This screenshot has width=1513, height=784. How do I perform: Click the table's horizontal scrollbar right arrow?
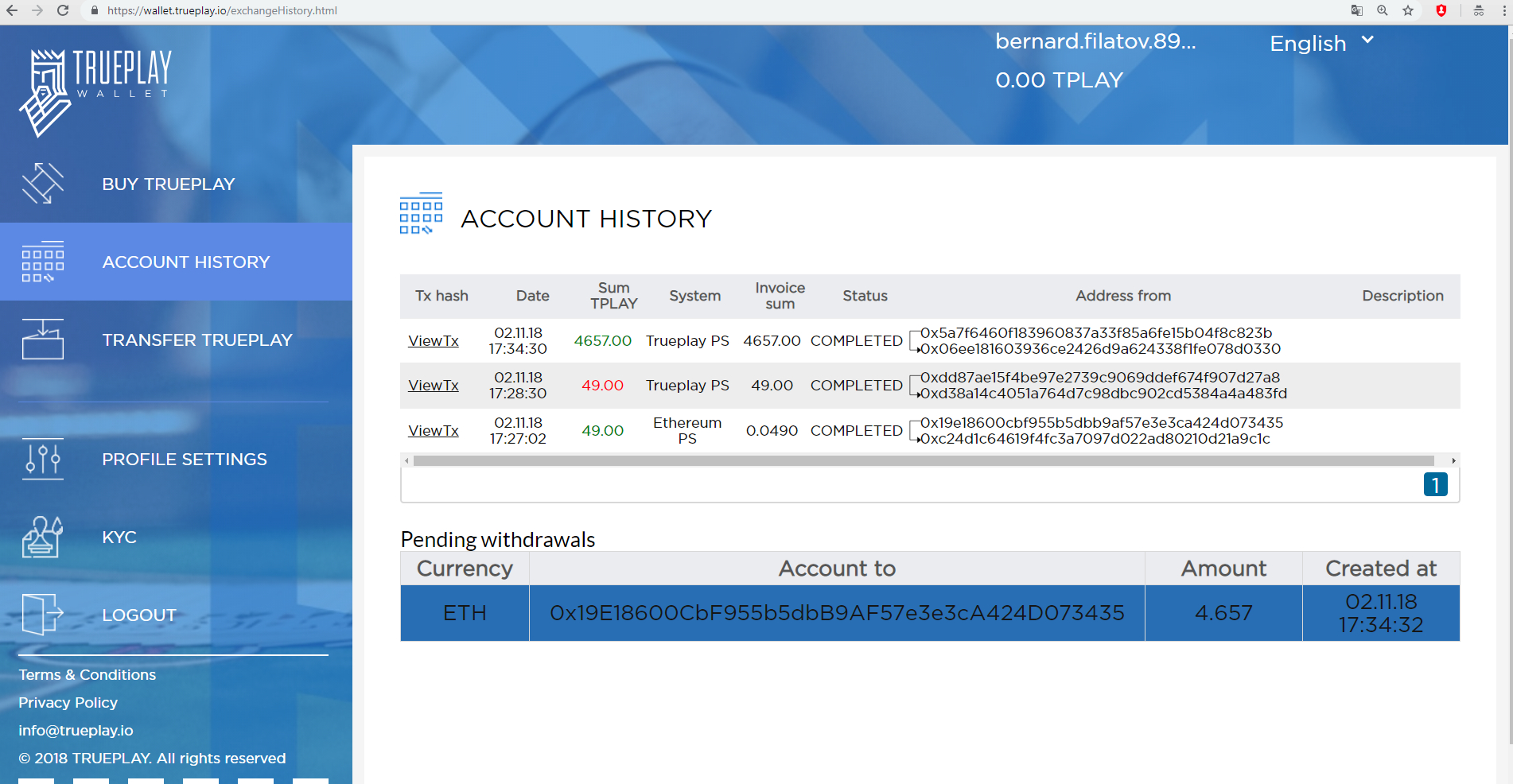tap(1453, 460)
